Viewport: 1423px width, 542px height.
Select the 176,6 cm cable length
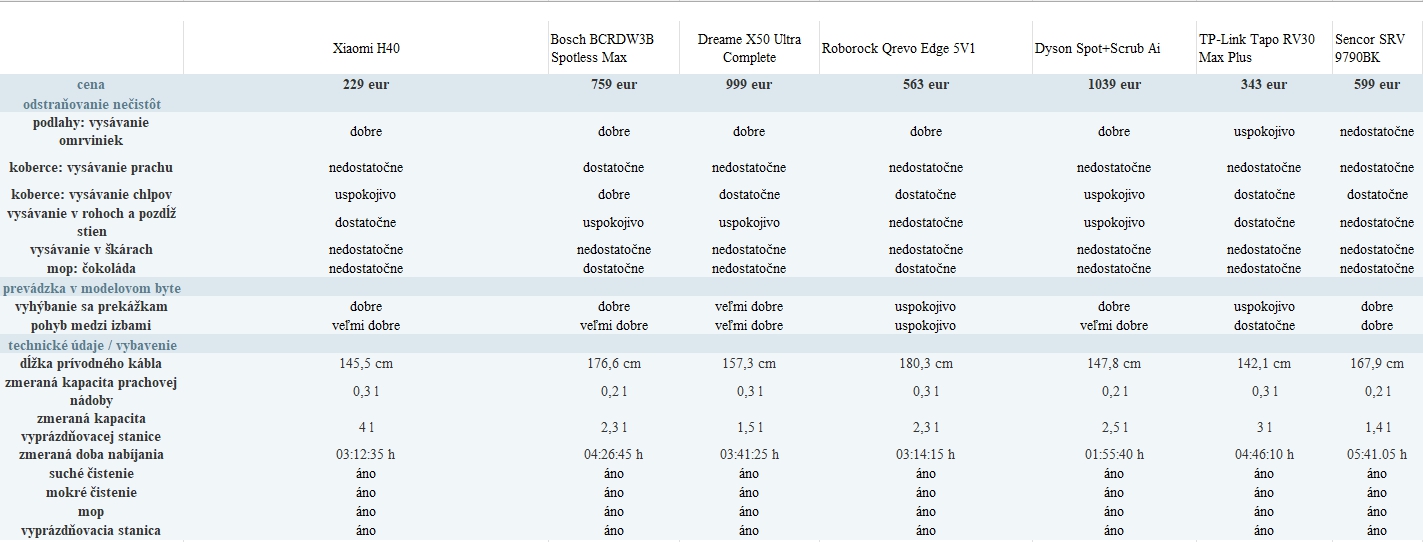tap(614, 363)
